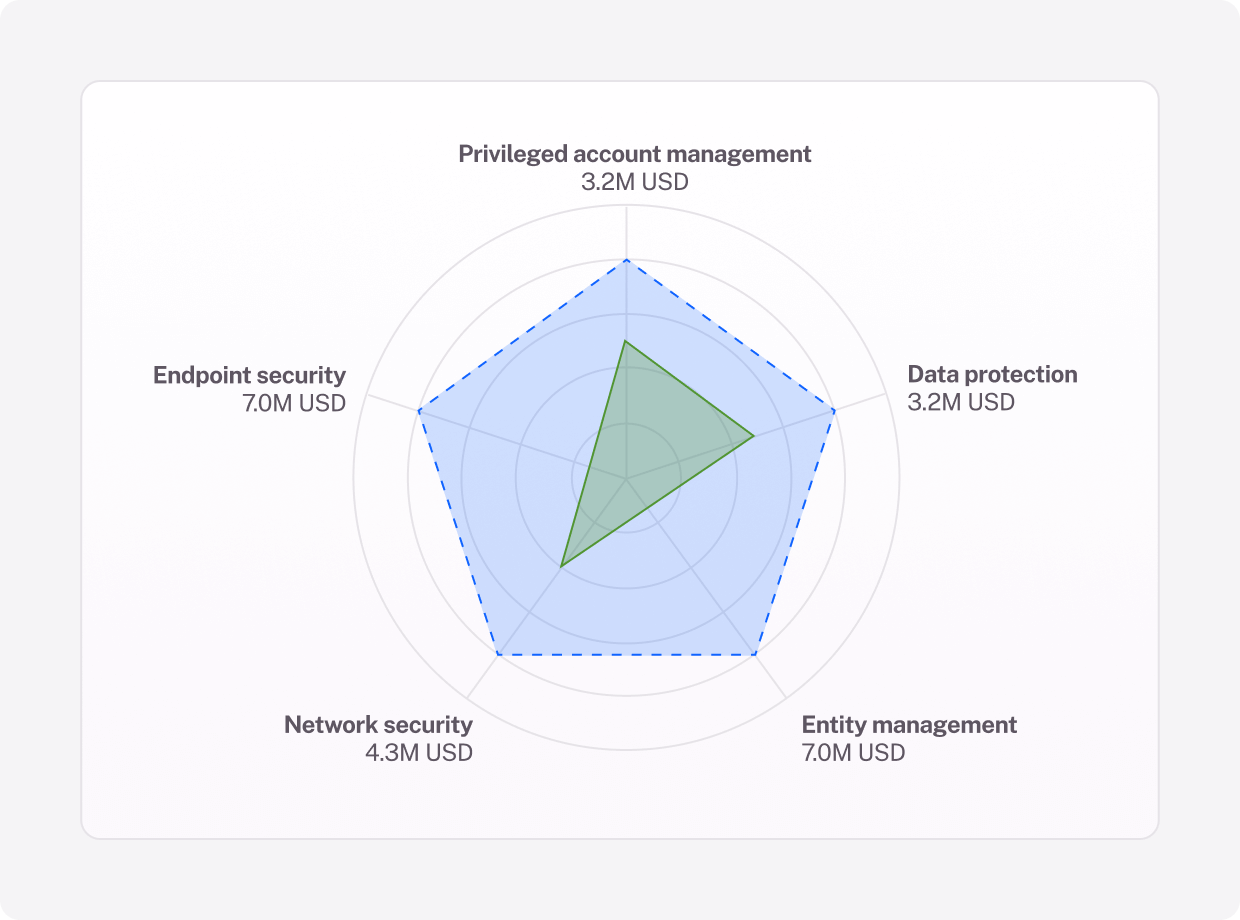1240x920 pixels.
Task: Click blue dashed vertex on Privileged account management axis
Action: tap(626, 260)
